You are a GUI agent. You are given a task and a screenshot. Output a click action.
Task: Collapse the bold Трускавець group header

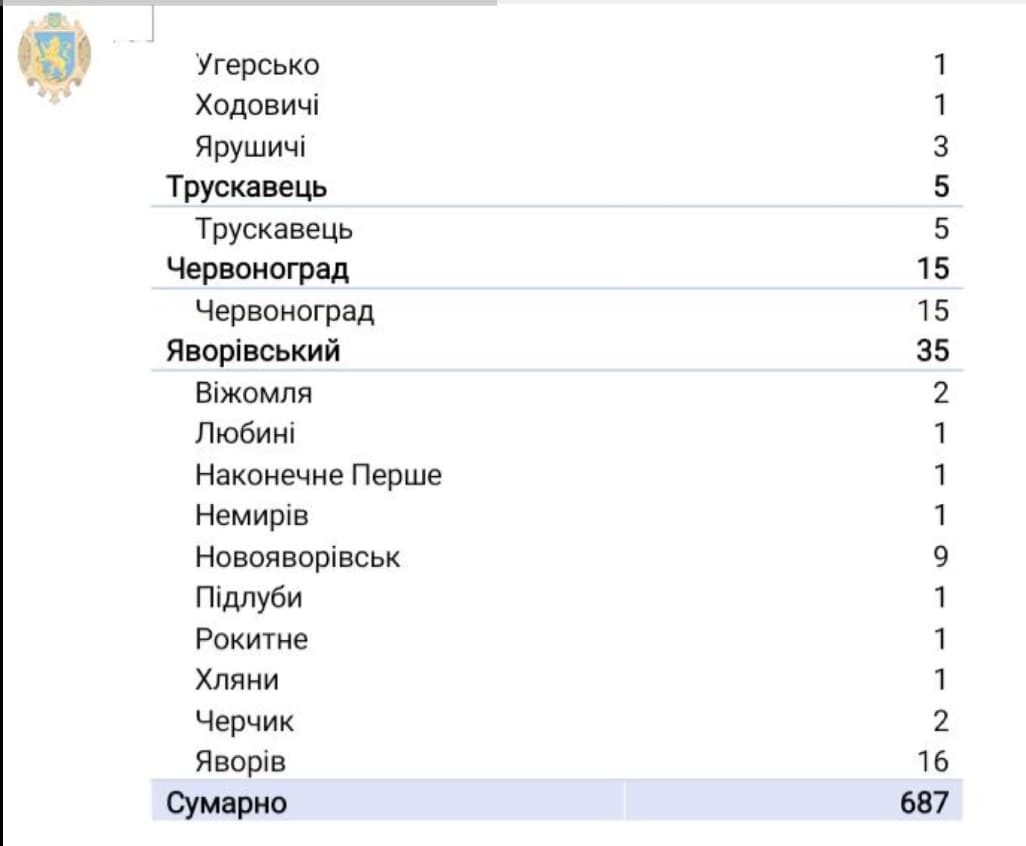[x=247, y=187]
